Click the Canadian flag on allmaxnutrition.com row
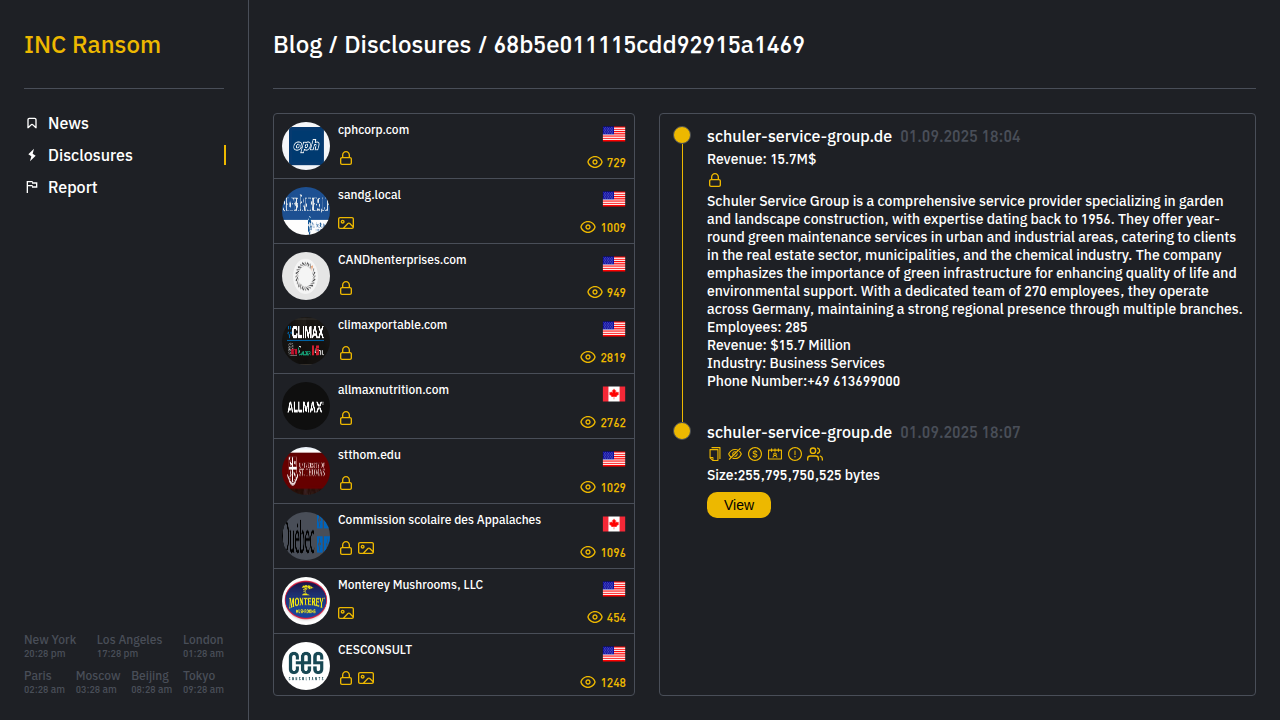This screenshot has width=1280, height=720. coord(614,394)
